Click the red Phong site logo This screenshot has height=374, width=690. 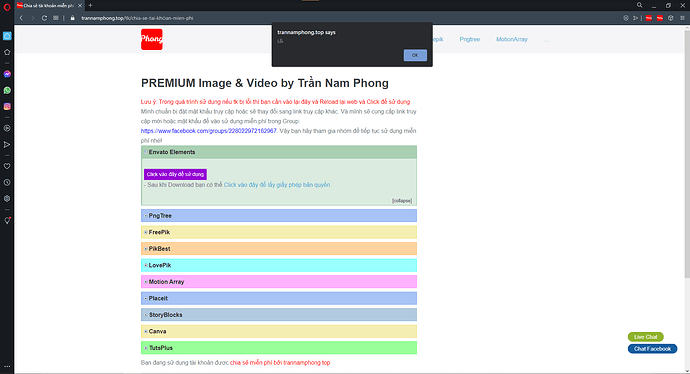pos(152,39)
